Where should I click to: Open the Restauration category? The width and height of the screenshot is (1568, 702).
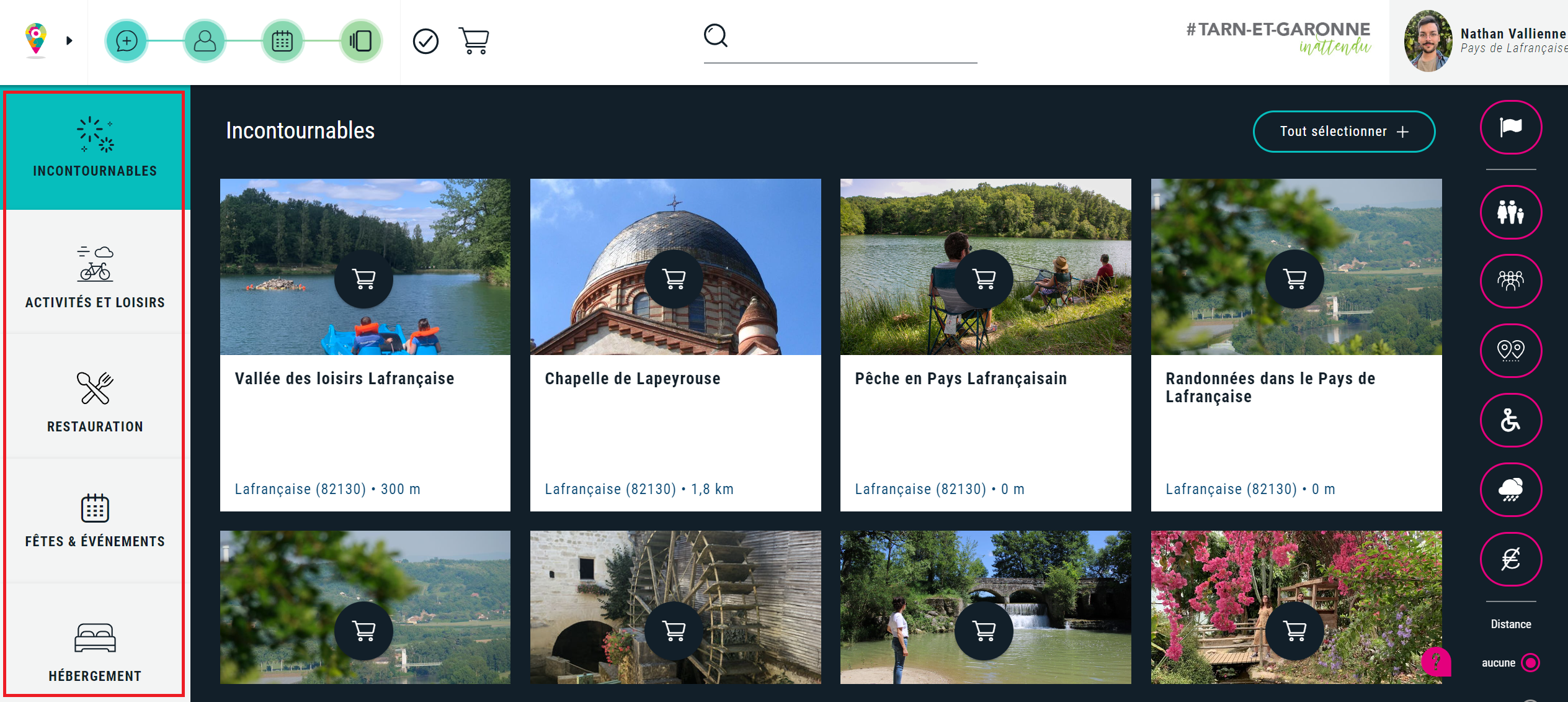[x=95, y=400]
